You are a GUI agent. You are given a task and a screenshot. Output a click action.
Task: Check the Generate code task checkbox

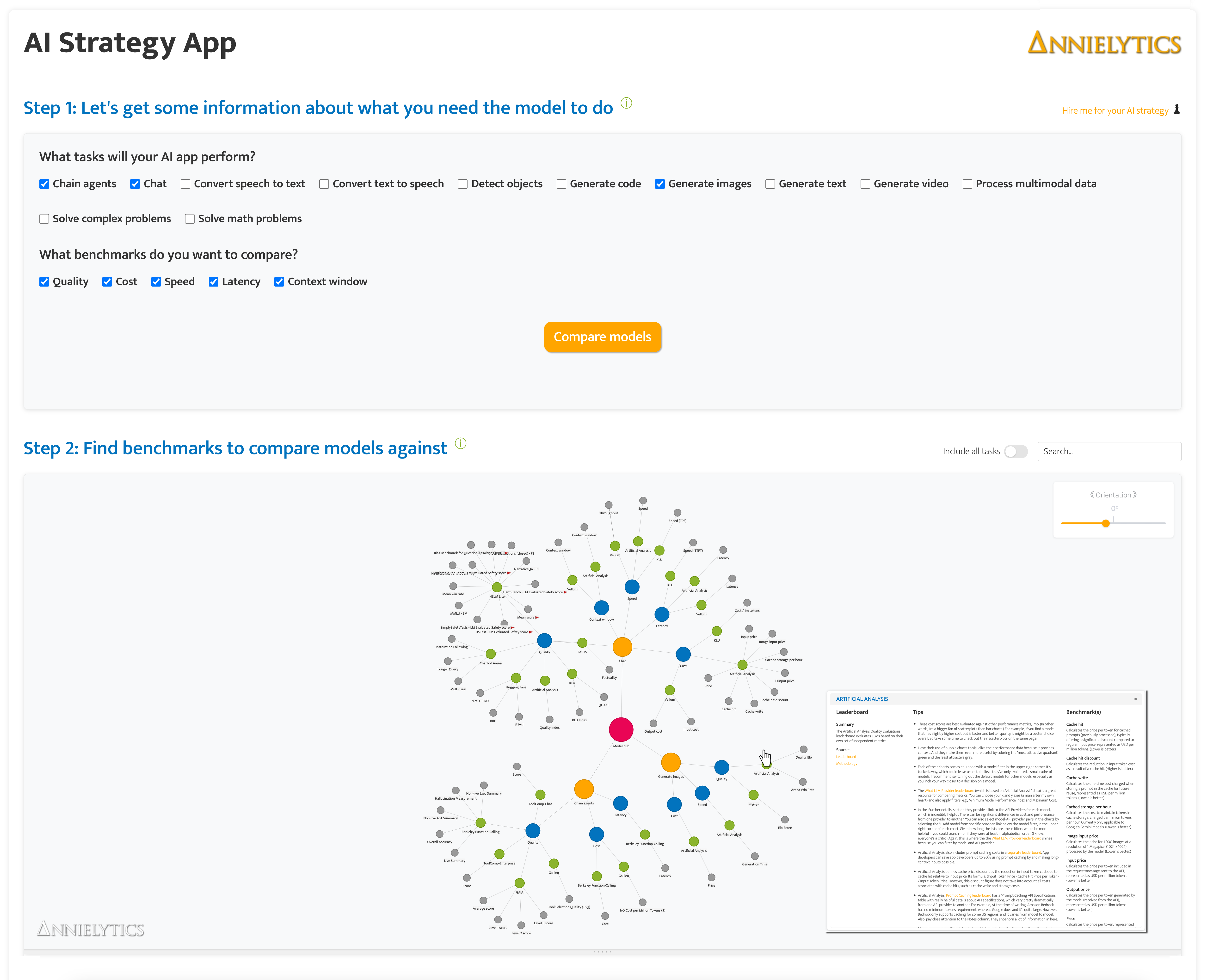561,184
